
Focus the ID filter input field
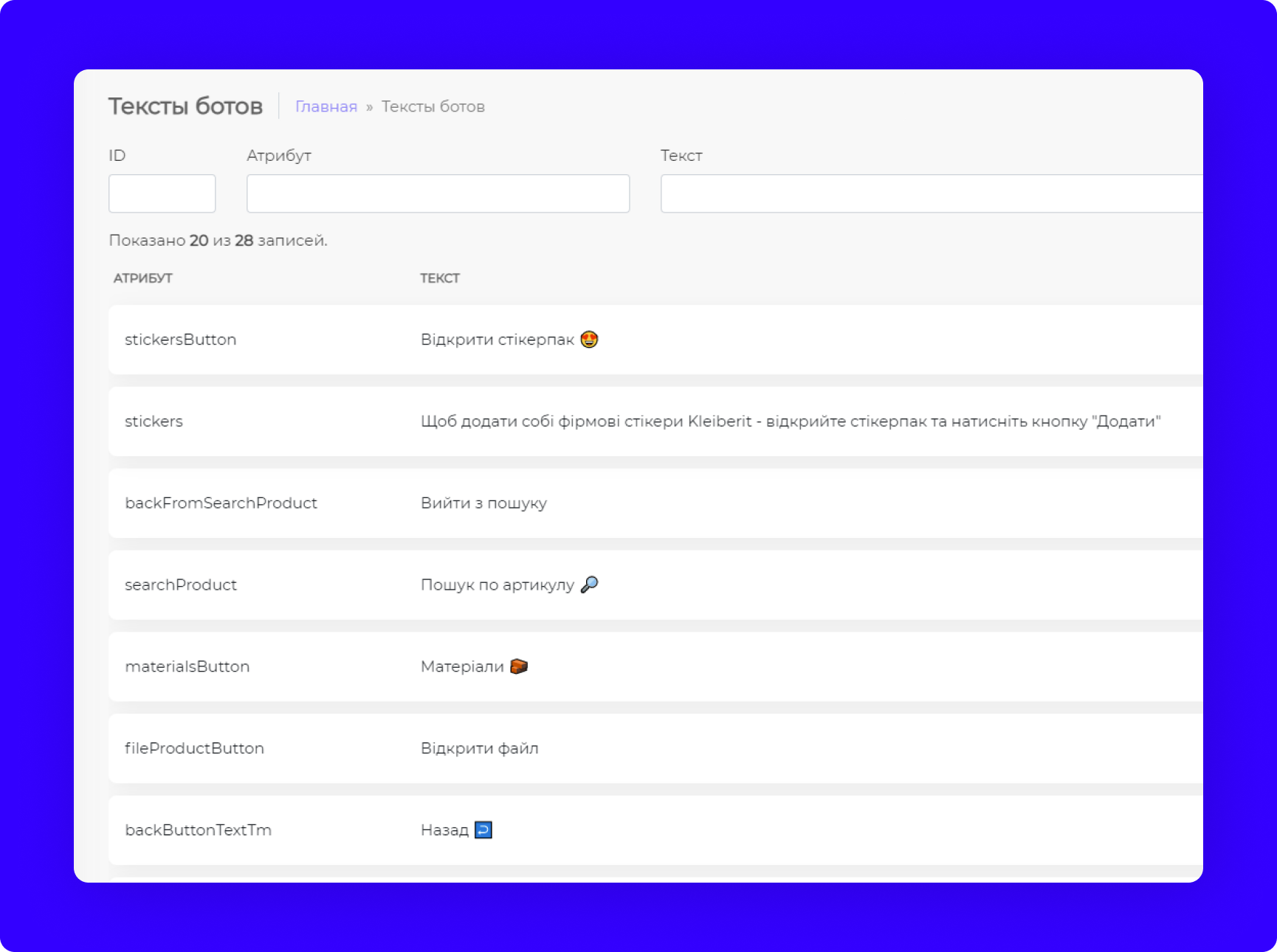tap(162, 193)
